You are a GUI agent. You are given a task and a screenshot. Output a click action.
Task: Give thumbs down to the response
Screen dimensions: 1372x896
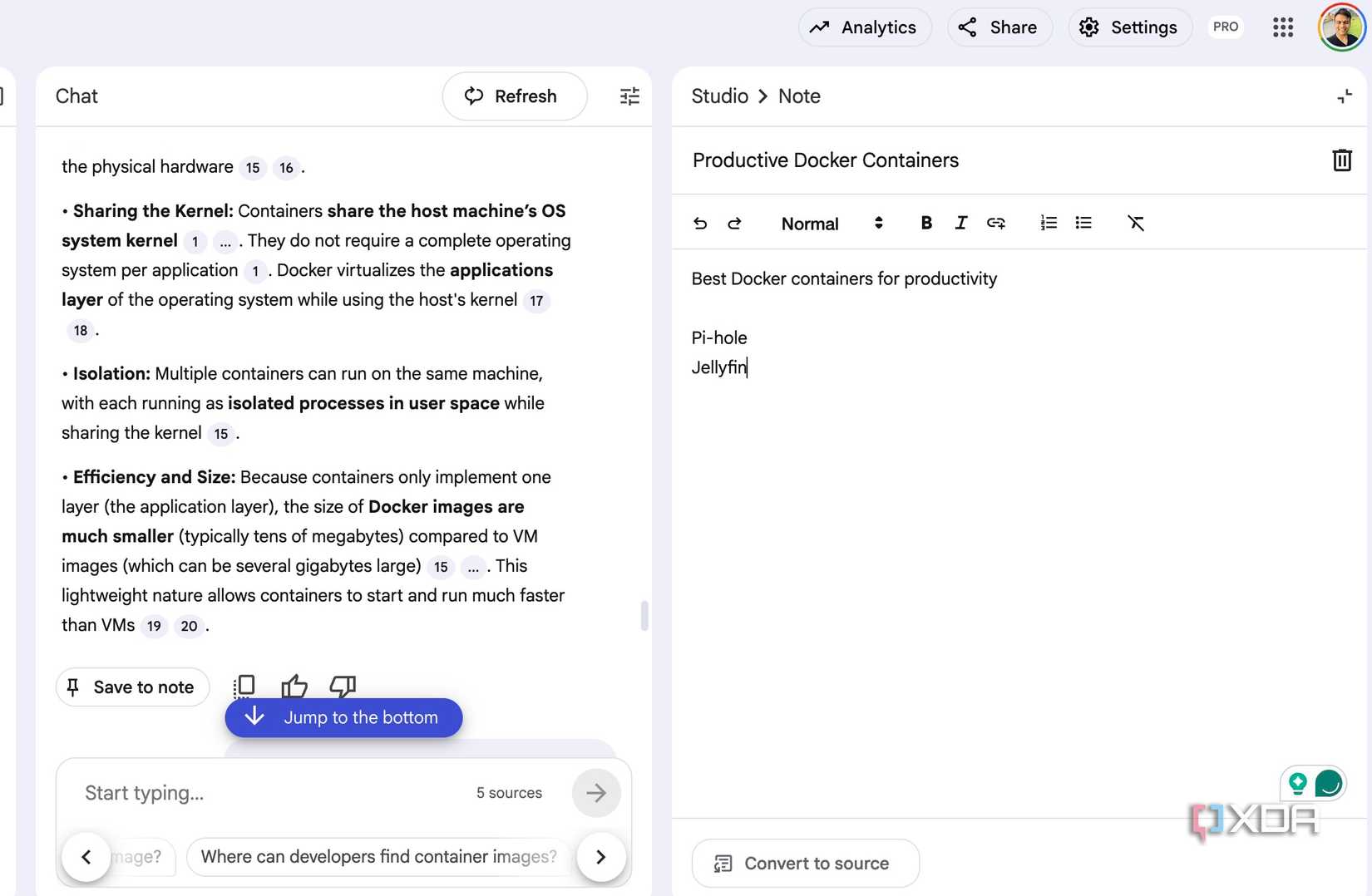[x=343, y=687]
